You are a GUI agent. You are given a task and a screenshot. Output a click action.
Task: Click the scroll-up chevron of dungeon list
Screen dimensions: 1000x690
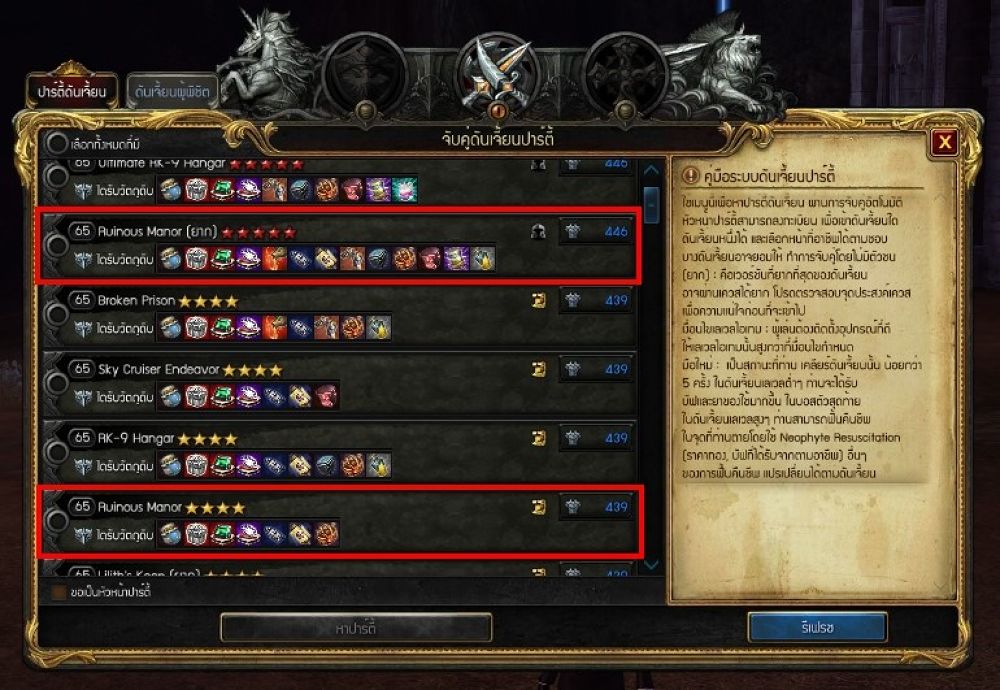(x=651, y=170)
